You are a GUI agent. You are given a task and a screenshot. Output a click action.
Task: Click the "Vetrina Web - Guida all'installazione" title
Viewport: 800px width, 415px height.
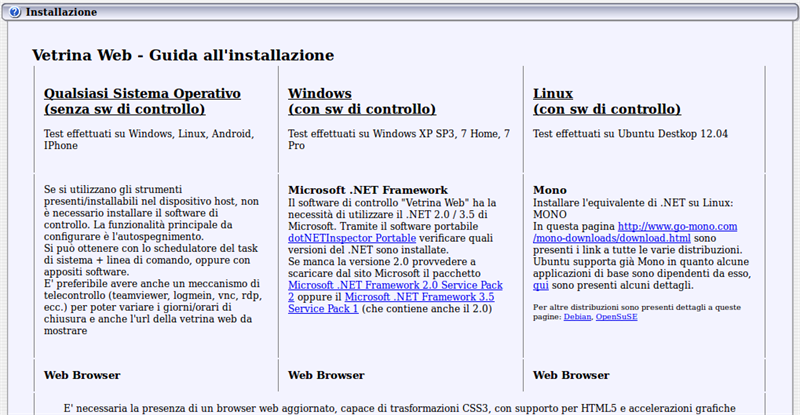(183, 55)
